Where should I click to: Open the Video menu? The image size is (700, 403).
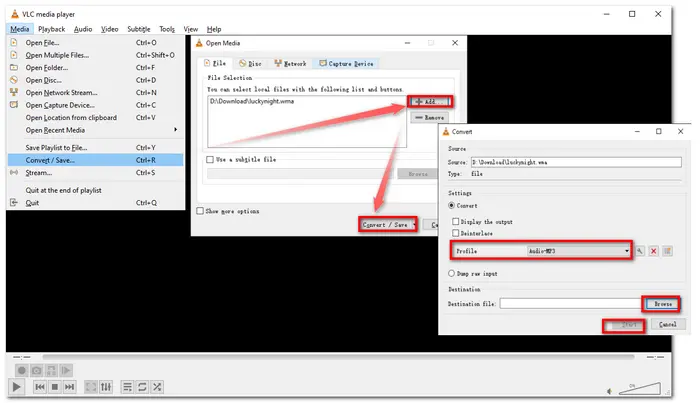(109, 29)
